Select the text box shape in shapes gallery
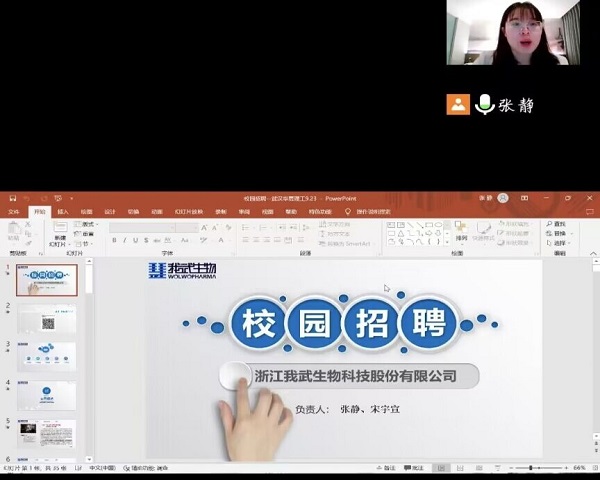600x480 pixels. [391, 225]
